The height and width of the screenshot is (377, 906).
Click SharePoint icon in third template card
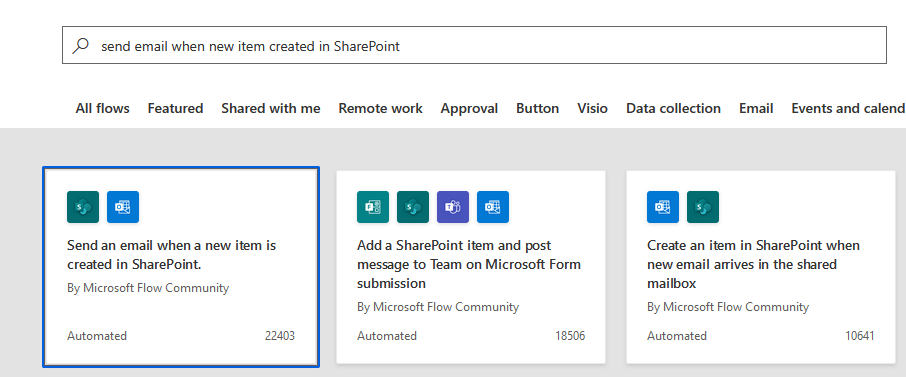pos(703,207)
